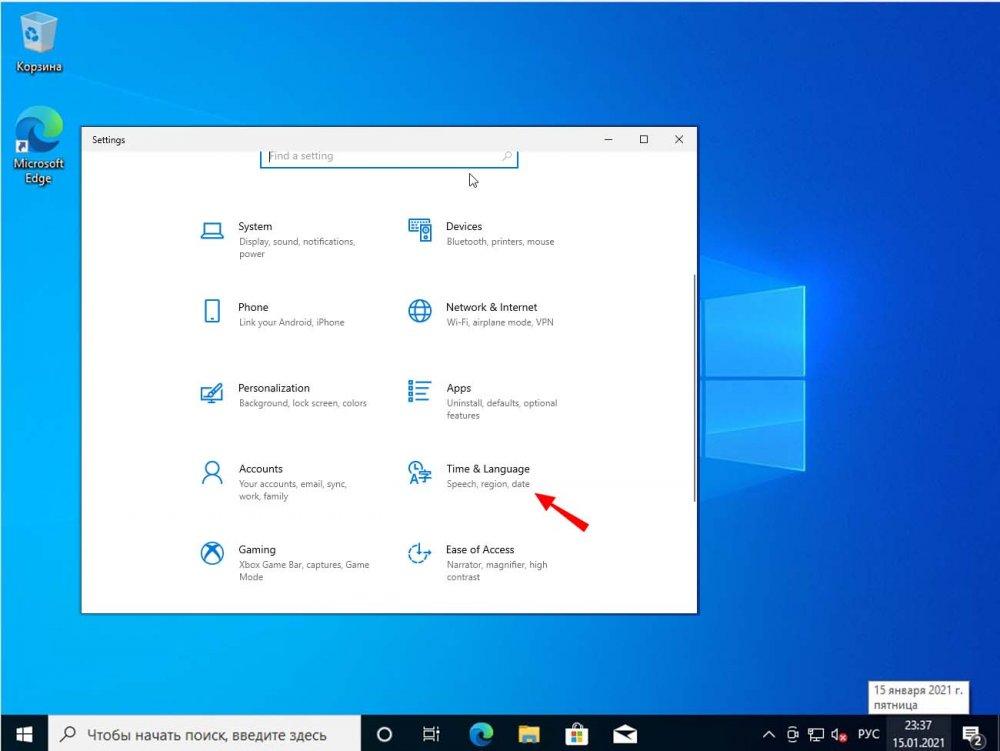Viewport: 1000px width, 751px height.
Task: Click 'Uninstall, defaults, optional features' text
Action: (502, 409)
